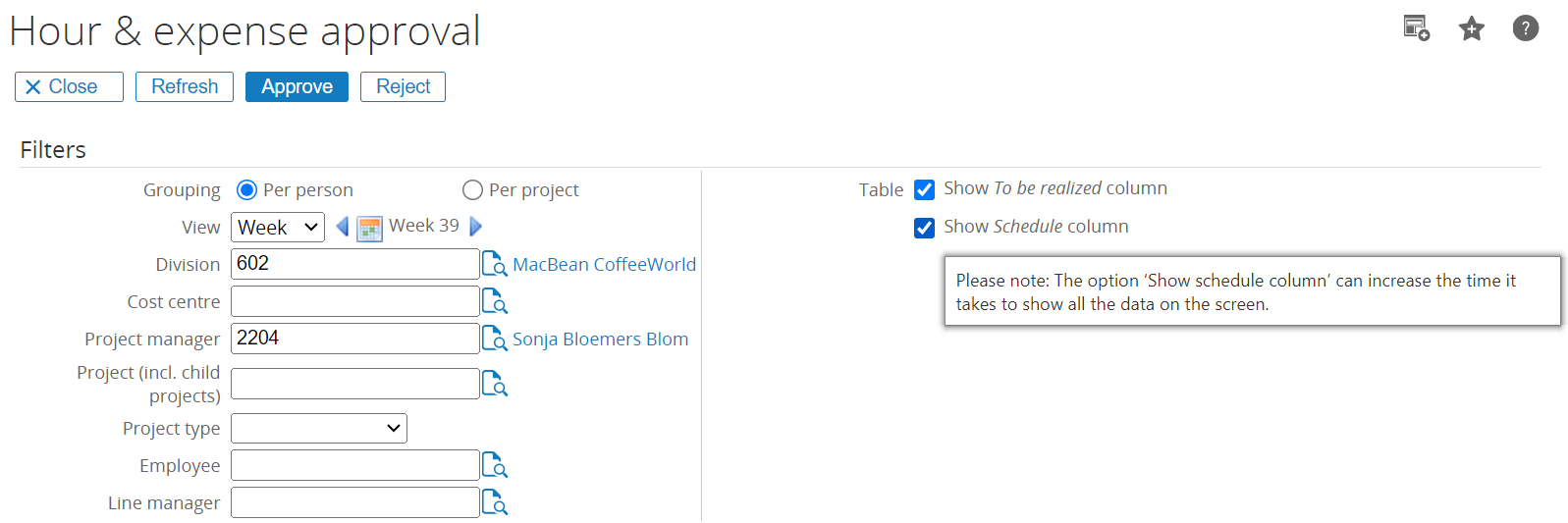Screen dimensions: 1568x523
Task: Open Line manager lookup search icon
Action: point(495,502)
